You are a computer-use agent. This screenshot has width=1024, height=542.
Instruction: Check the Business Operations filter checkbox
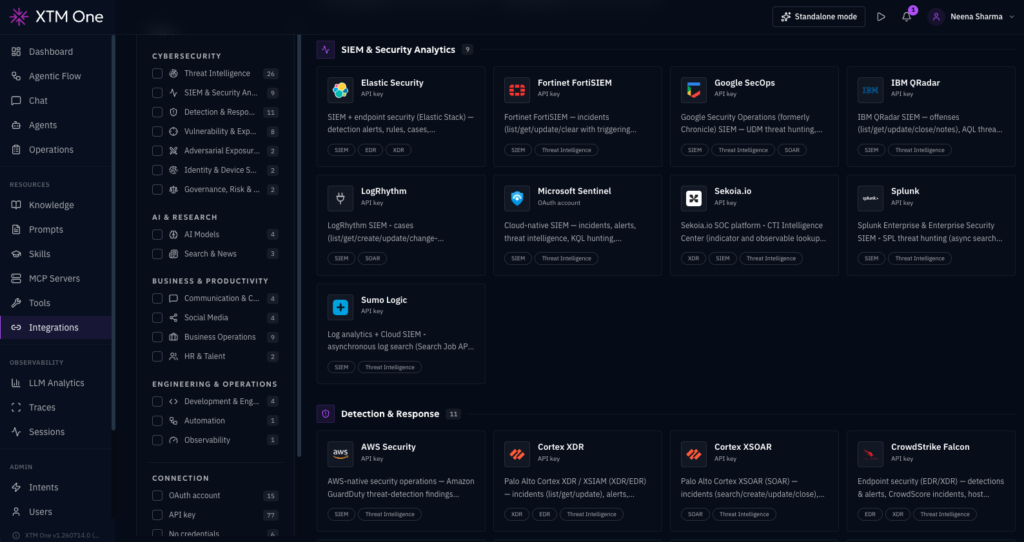(157, 337)
